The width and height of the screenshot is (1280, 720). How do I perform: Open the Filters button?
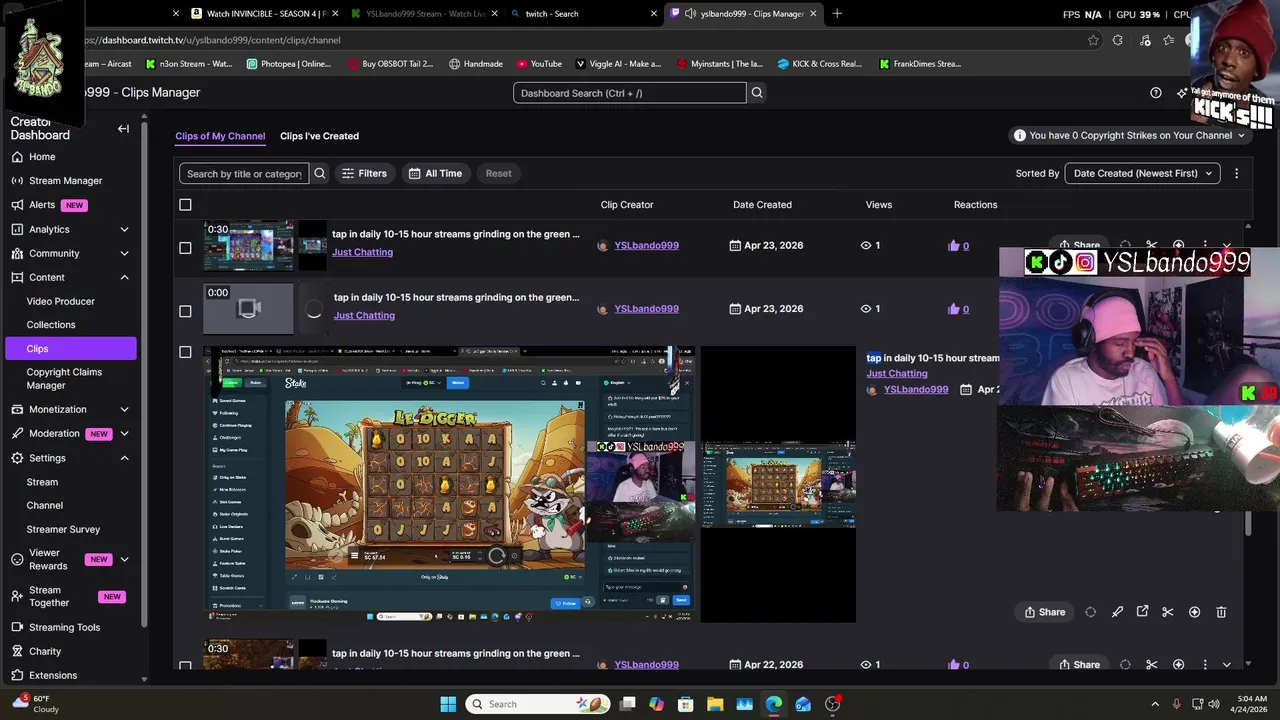click(x=364, y=173)
